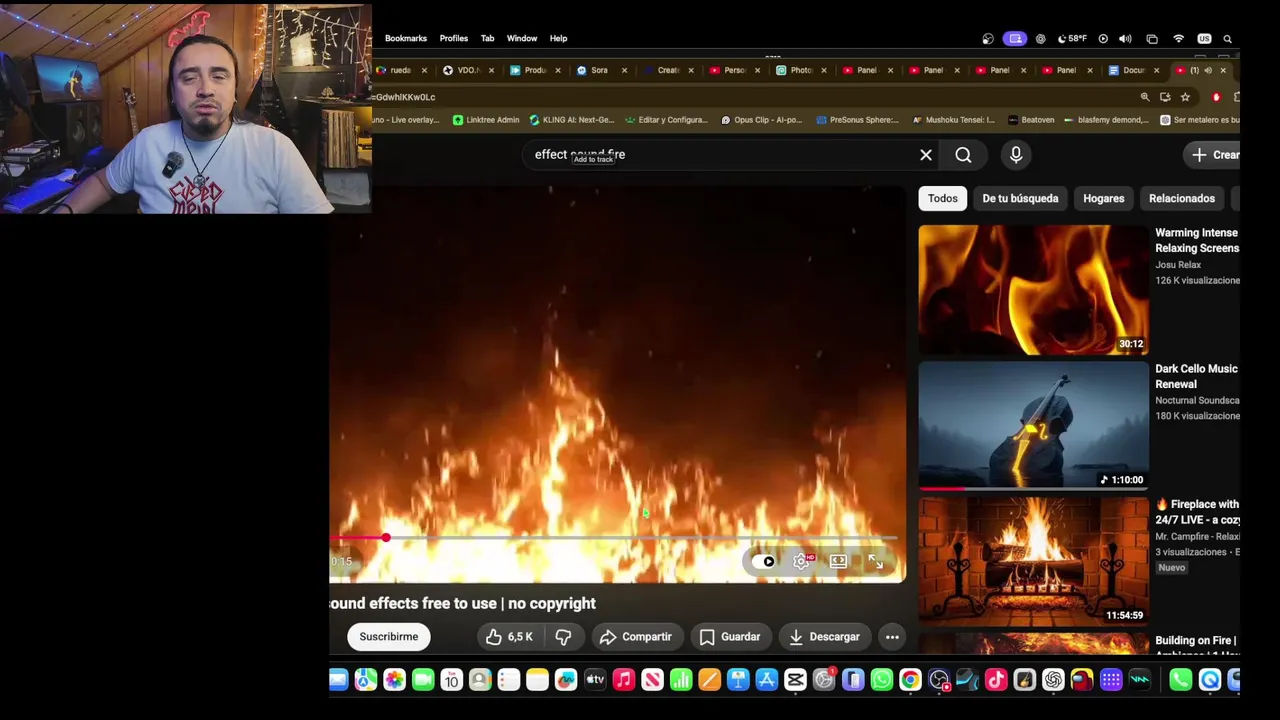Switch to theater mode in the player
This screenshot has height=720, width=1280.
[838, 561]
